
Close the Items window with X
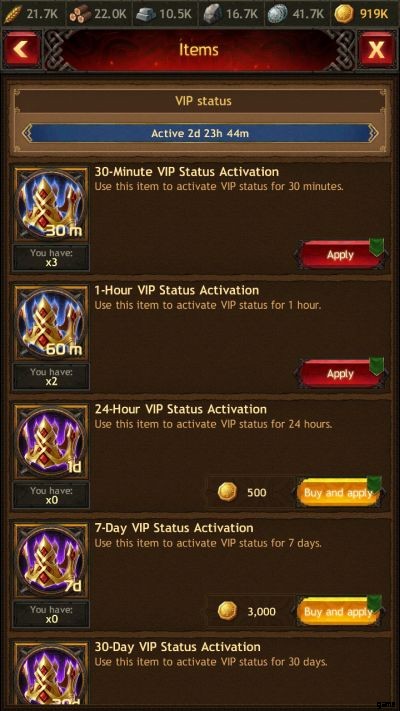pos(376,49)
